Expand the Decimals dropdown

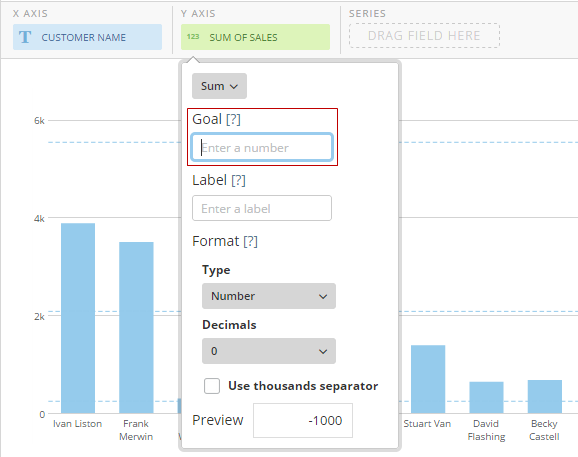(269, 351)
